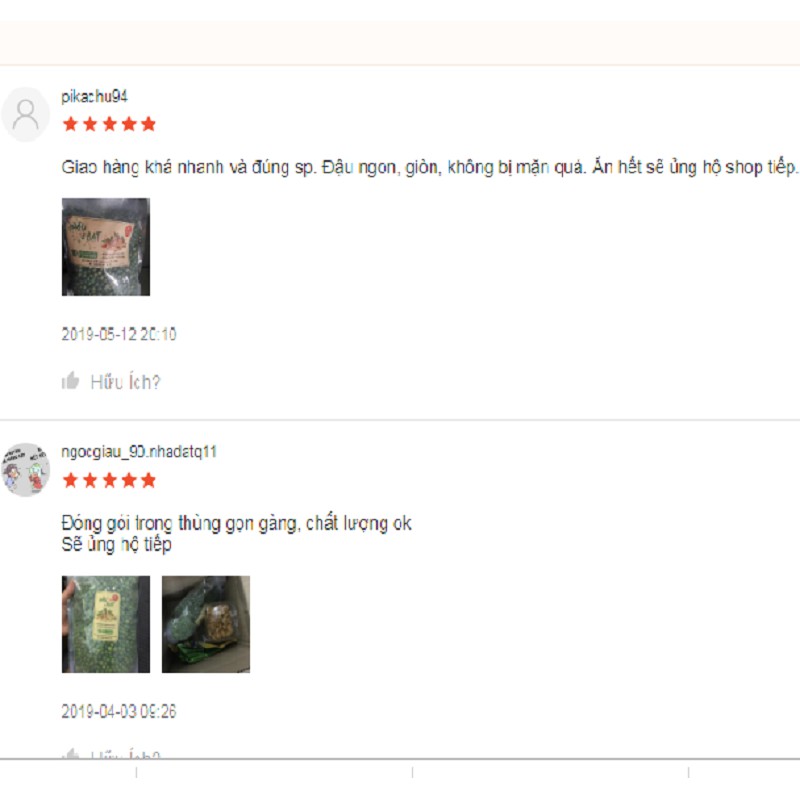Click fifth star of pikachu94's rating
800x800 pixels.
[x=148, y=124]
